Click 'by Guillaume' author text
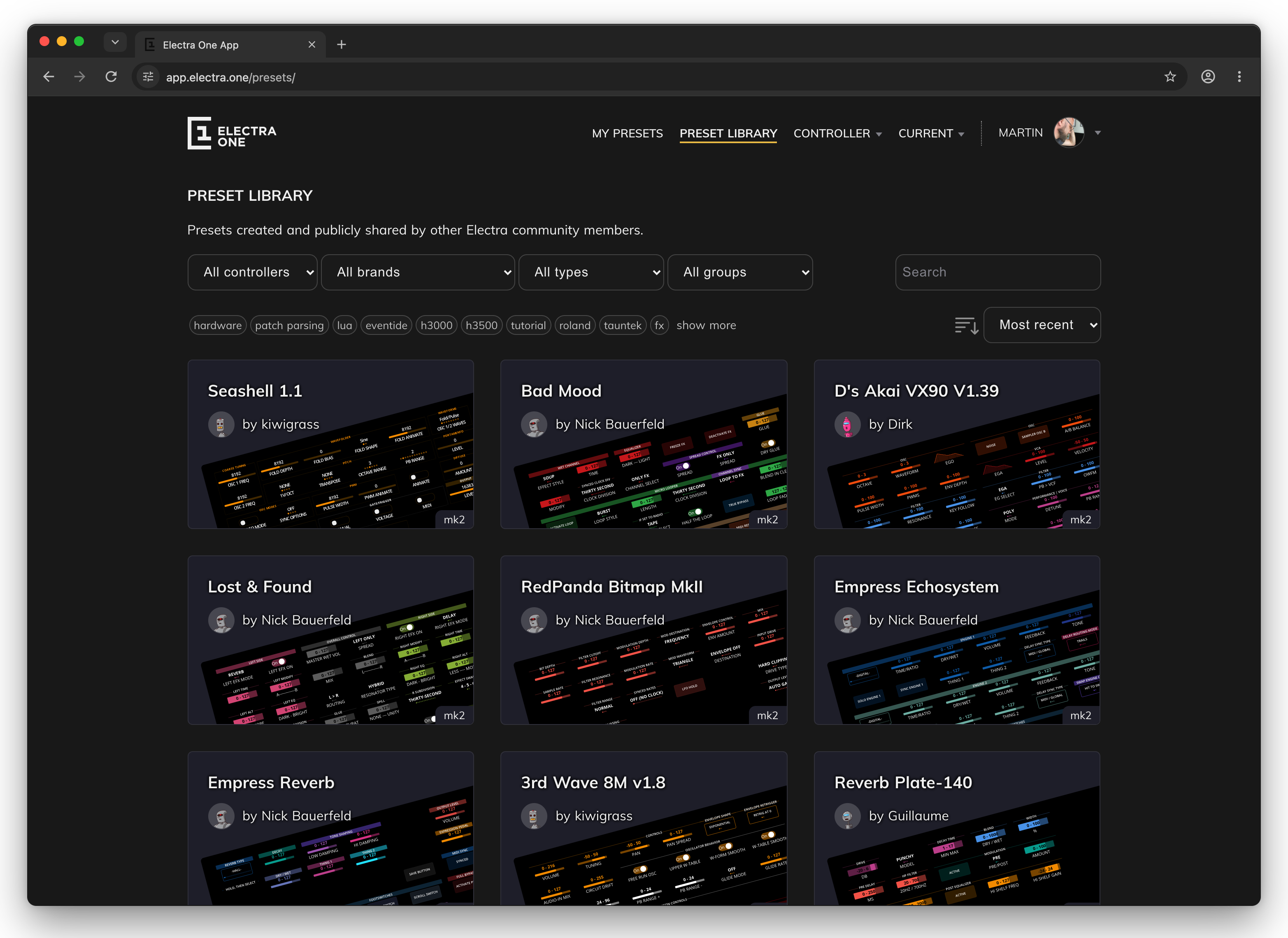The width and height of the screenshot is (1288, 938). pos(909,816)
